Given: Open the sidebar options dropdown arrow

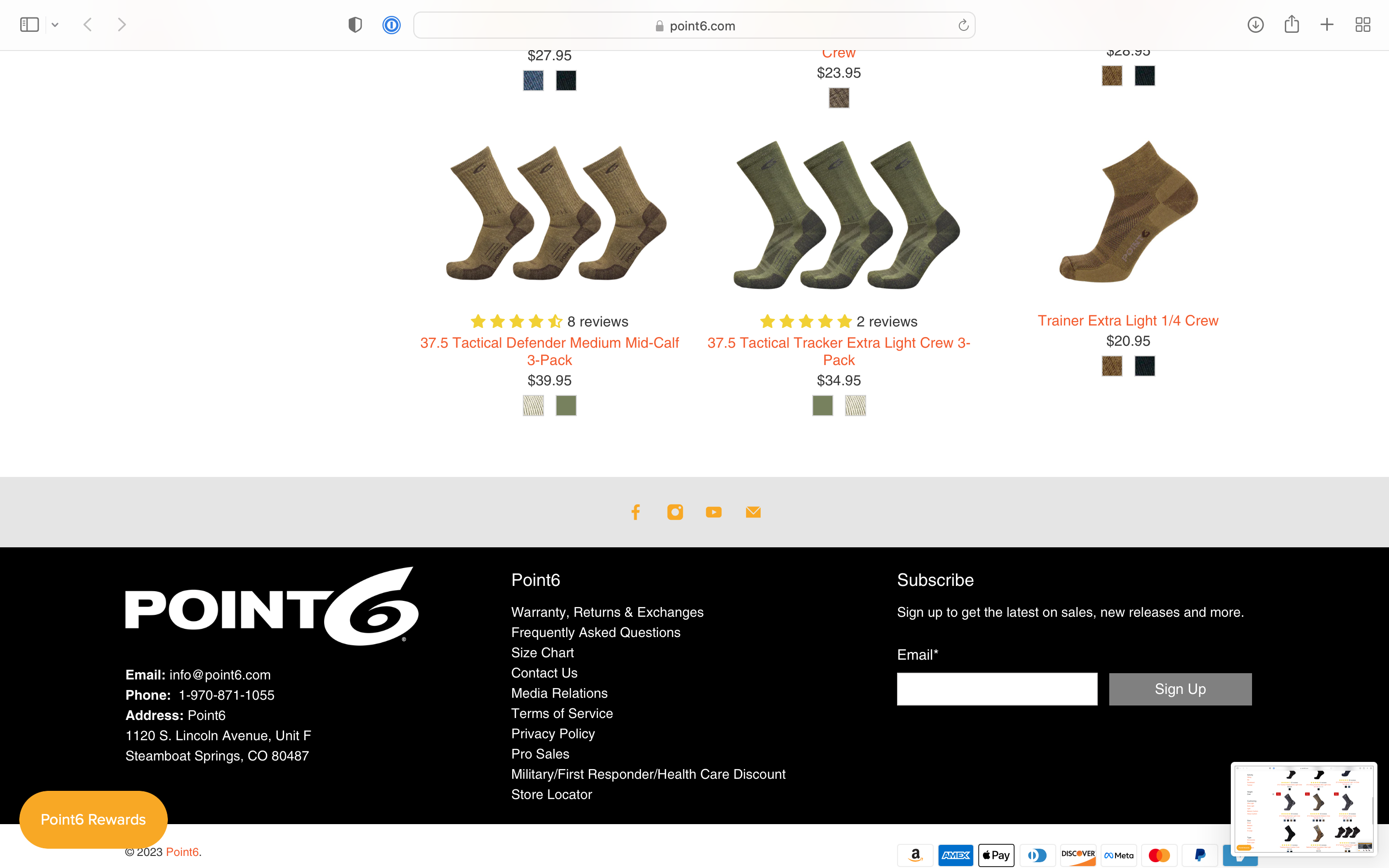Looking at the screenshot, I should tap(55, 25).
